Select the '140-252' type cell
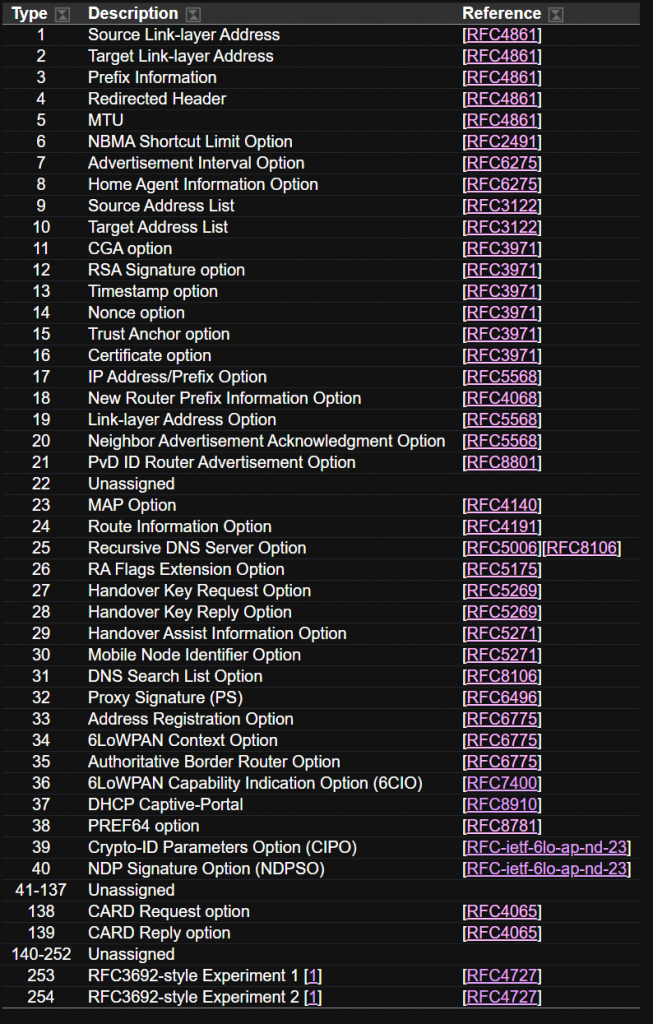 (x=40, y=954)
